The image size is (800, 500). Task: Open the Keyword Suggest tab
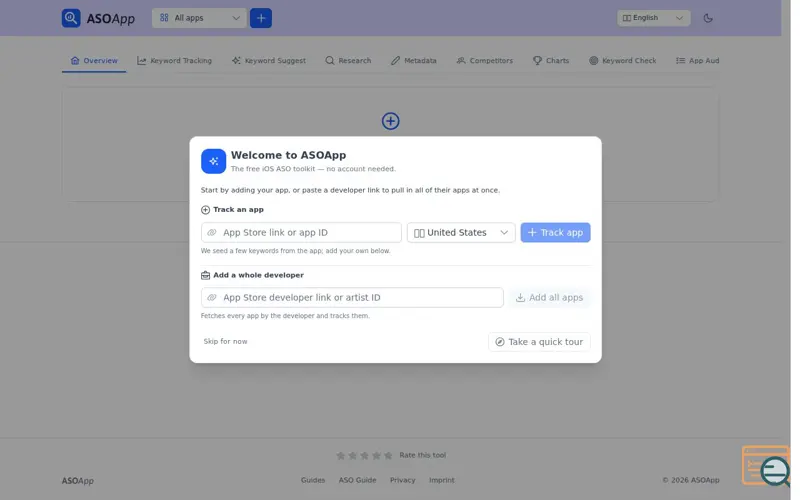click(268, 60)
